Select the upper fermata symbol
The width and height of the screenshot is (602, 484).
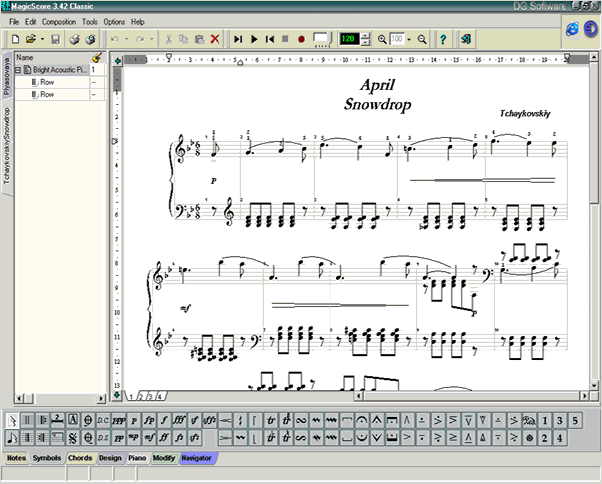pyautogui.click(x=361, y=421)
